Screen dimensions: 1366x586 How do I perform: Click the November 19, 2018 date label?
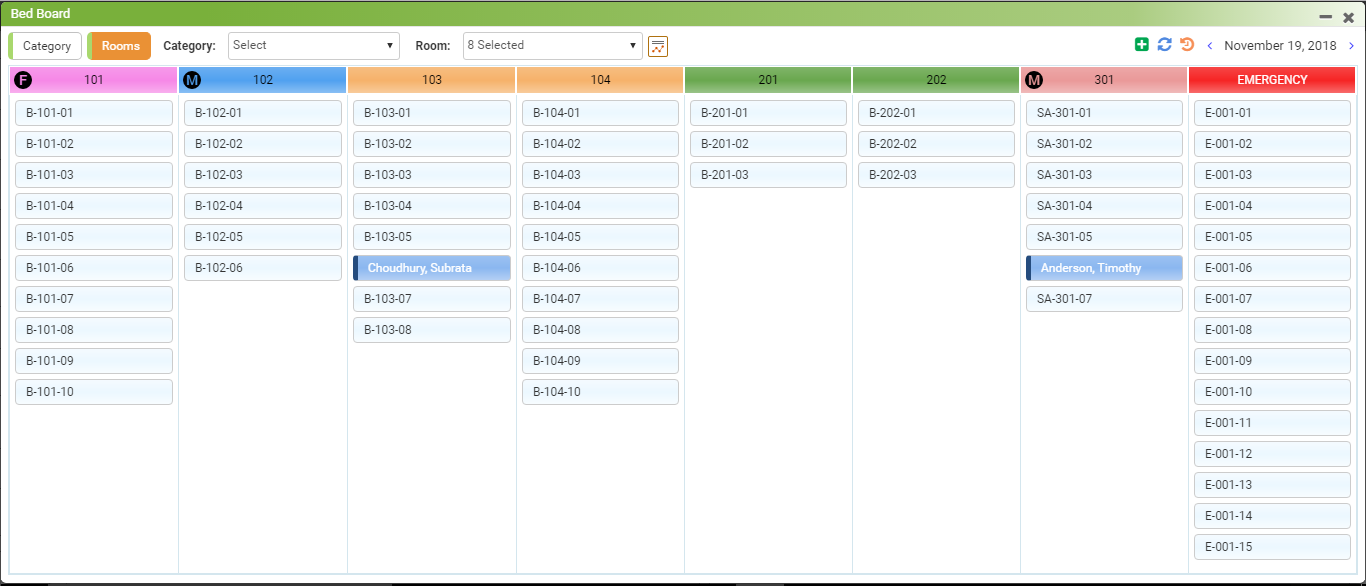coord(1280,46)
